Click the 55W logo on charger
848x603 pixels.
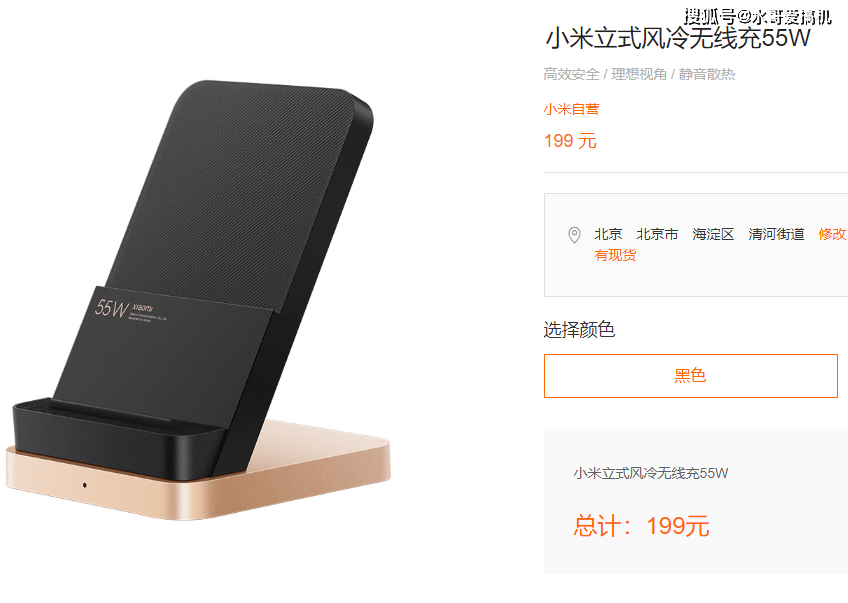pos(111,308)
